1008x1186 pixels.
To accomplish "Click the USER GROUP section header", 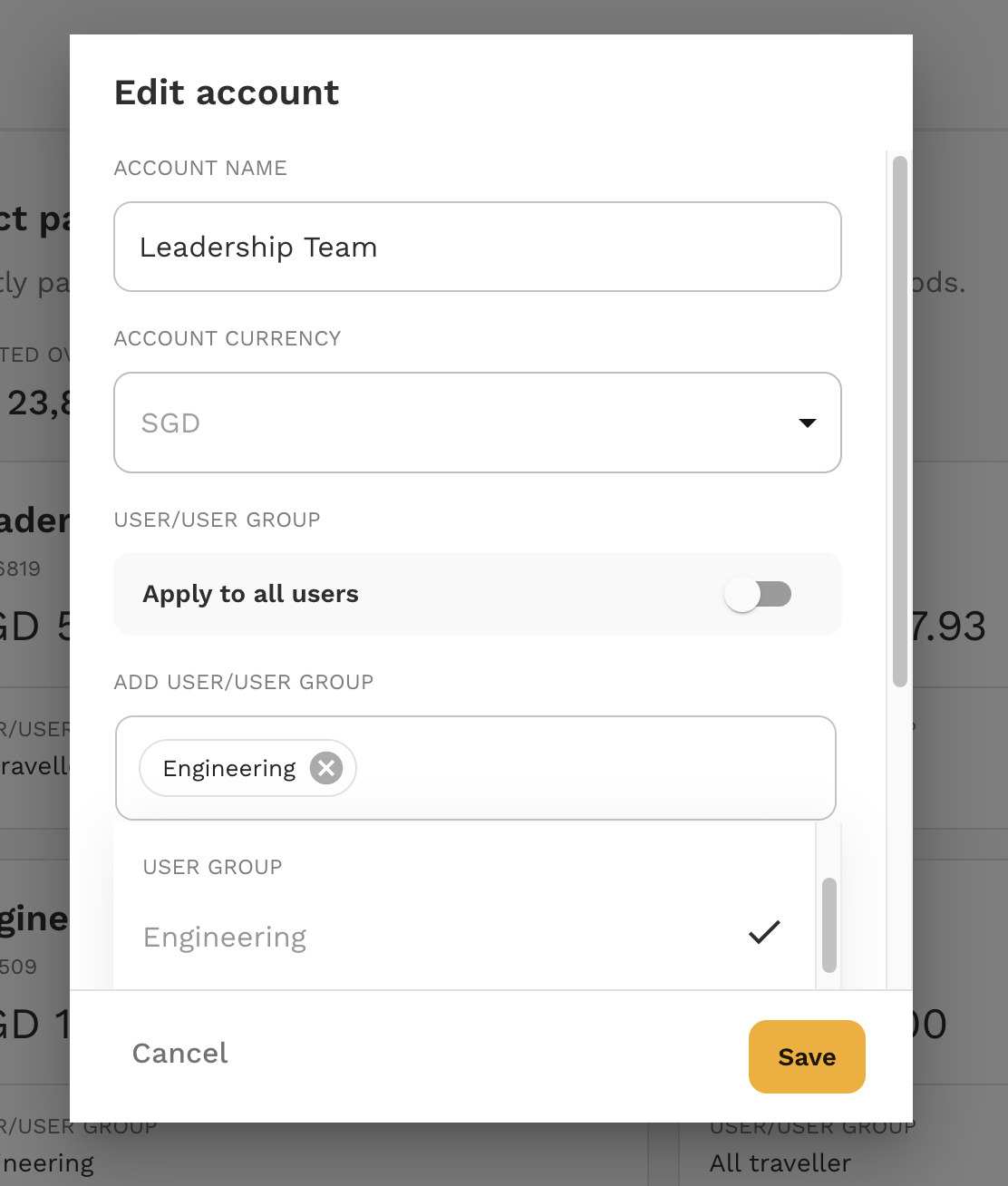I will point(213,867).
